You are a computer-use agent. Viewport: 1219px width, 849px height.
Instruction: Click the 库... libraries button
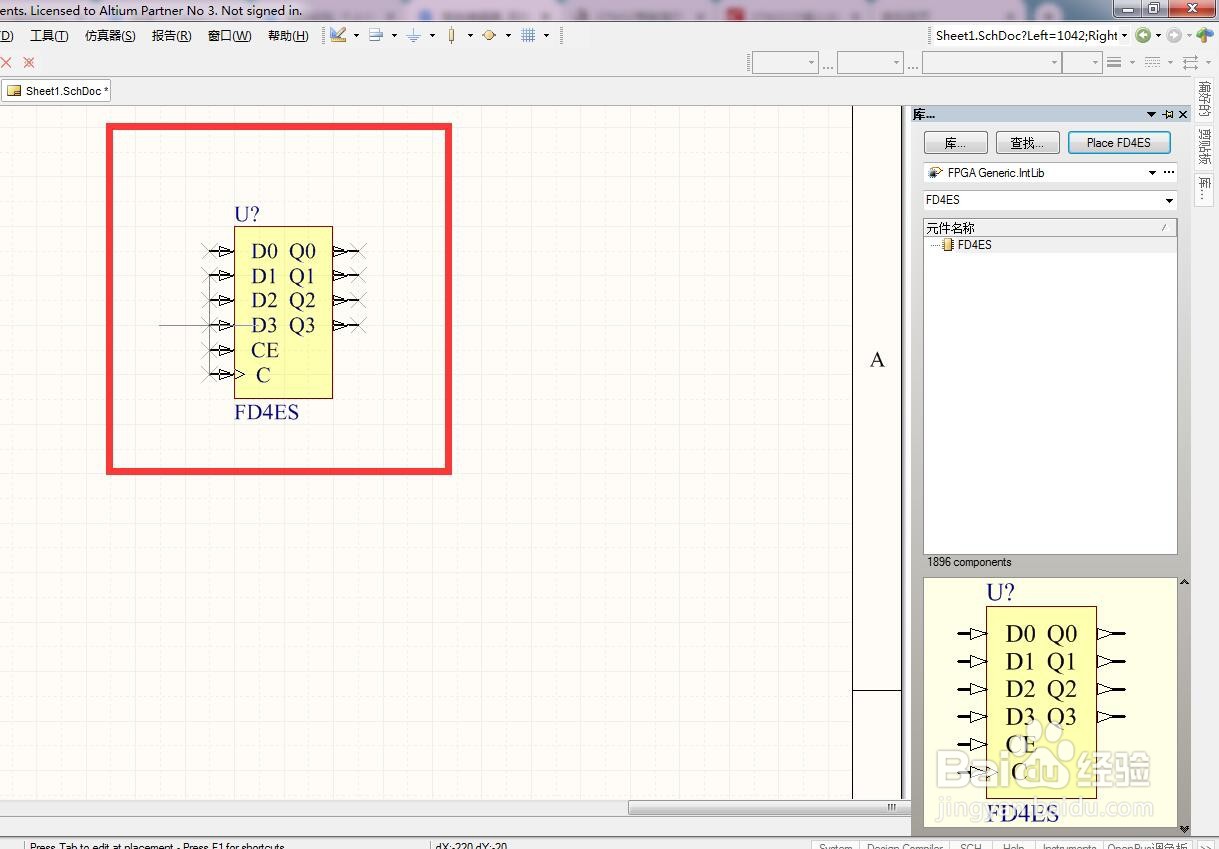click(x=956, y=143)
